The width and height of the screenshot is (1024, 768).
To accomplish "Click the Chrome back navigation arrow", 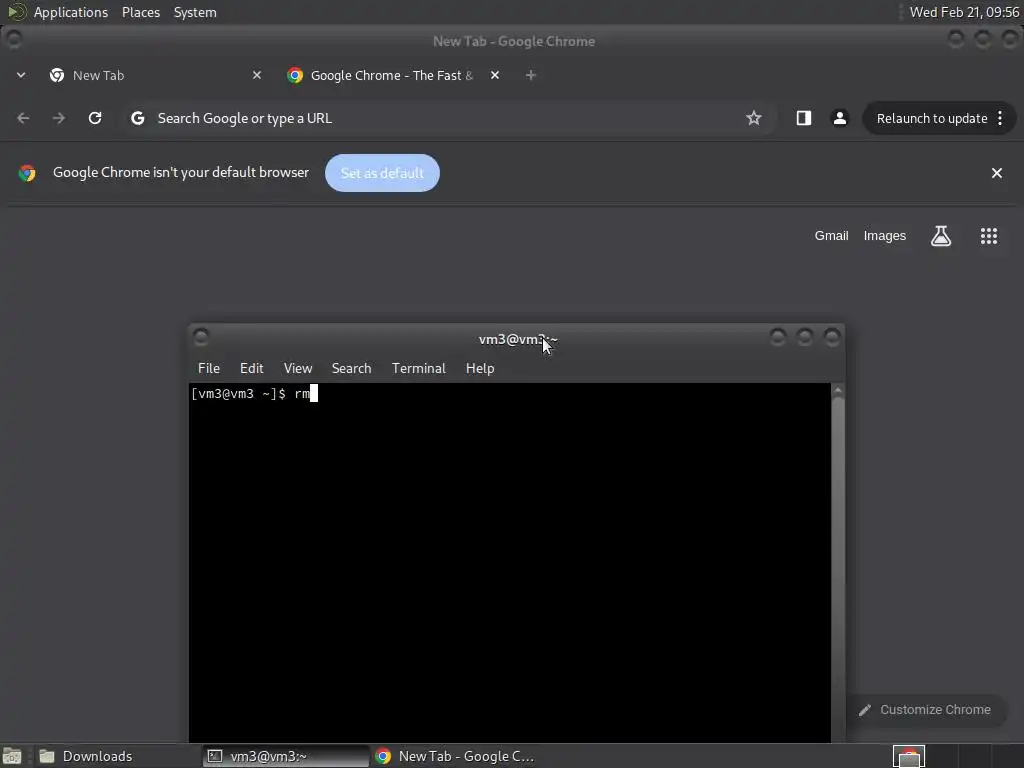I will click(24, 118).
